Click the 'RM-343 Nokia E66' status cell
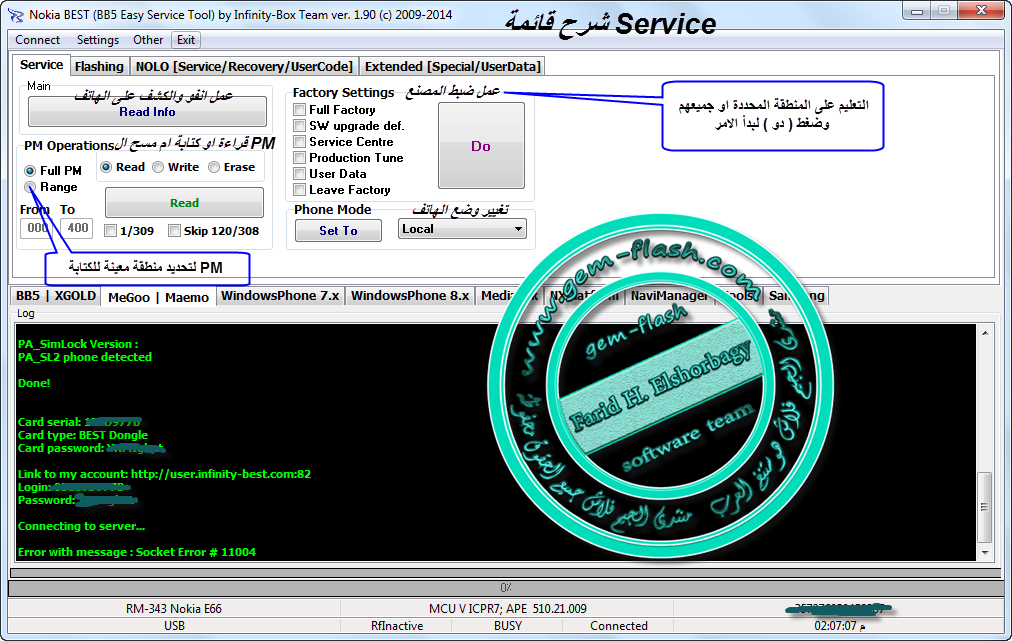 (x=174, y=609)
